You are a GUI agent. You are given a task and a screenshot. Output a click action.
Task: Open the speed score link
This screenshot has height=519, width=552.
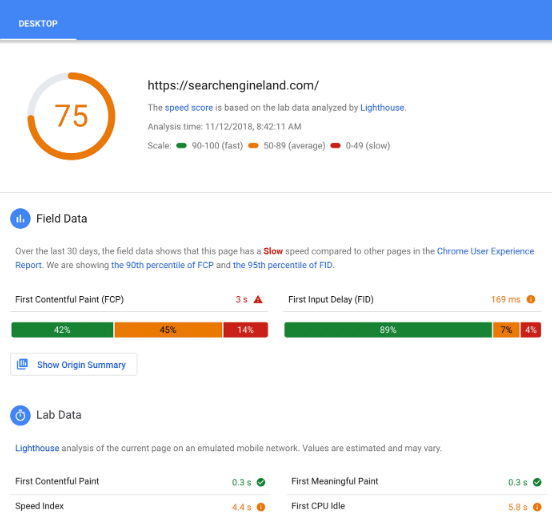click(x=189, y=108)
